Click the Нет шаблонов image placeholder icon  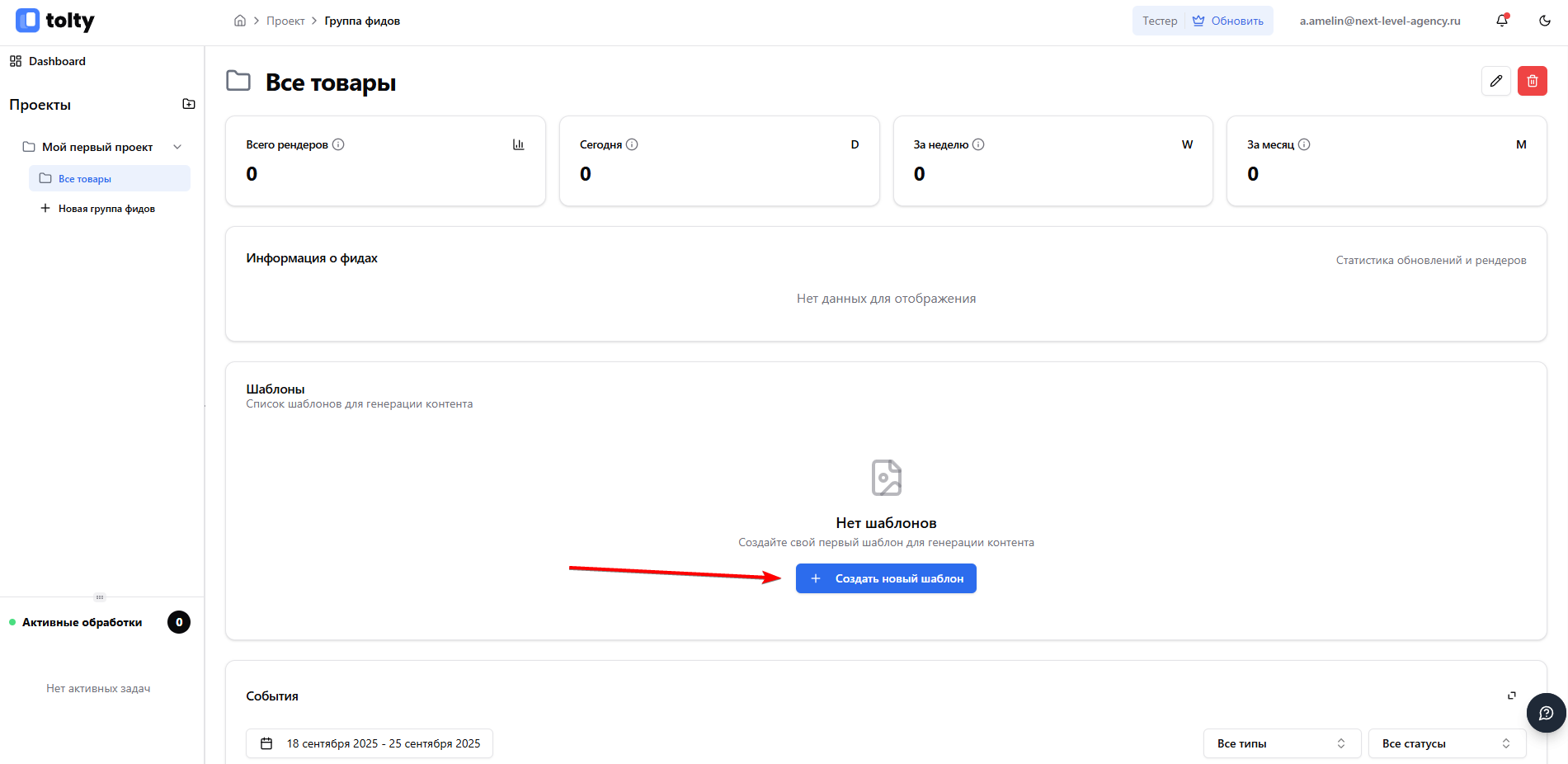click(x=887, y=478)
